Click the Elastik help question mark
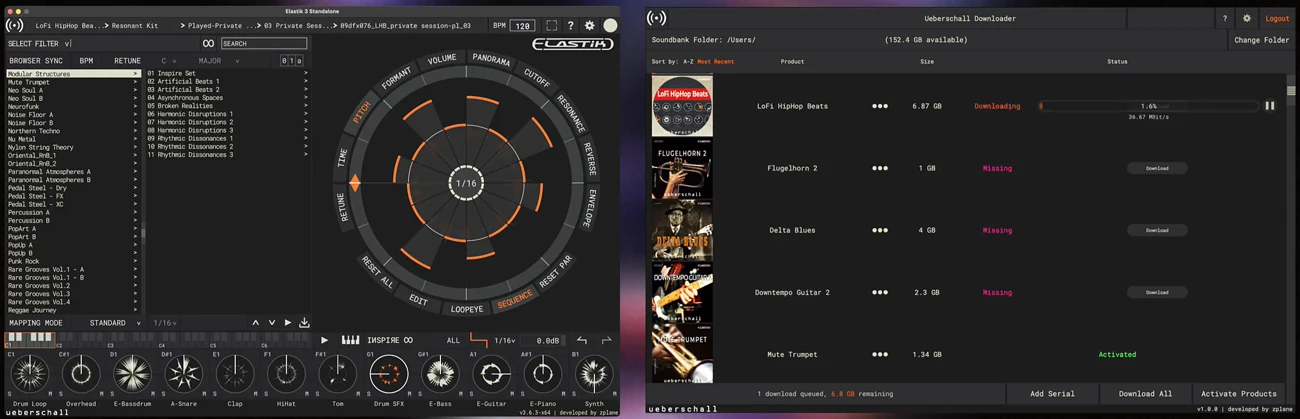This screenshot has height=419, width=1300. click(570, 26)
